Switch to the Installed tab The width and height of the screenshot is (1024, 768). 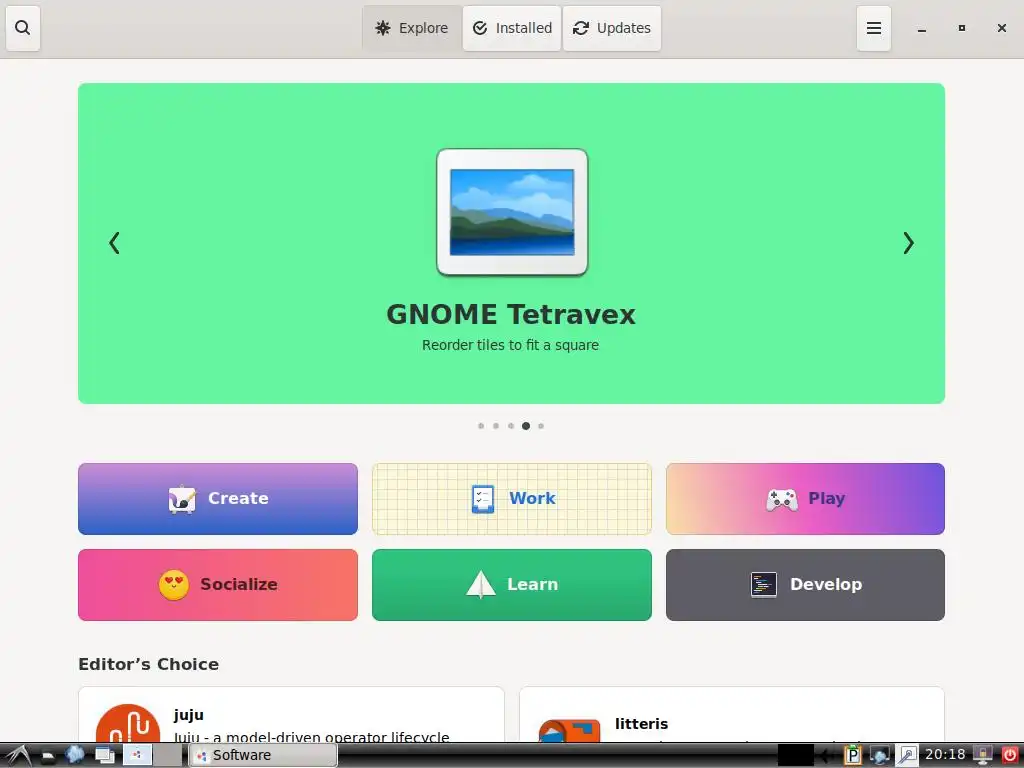point(512,28)
